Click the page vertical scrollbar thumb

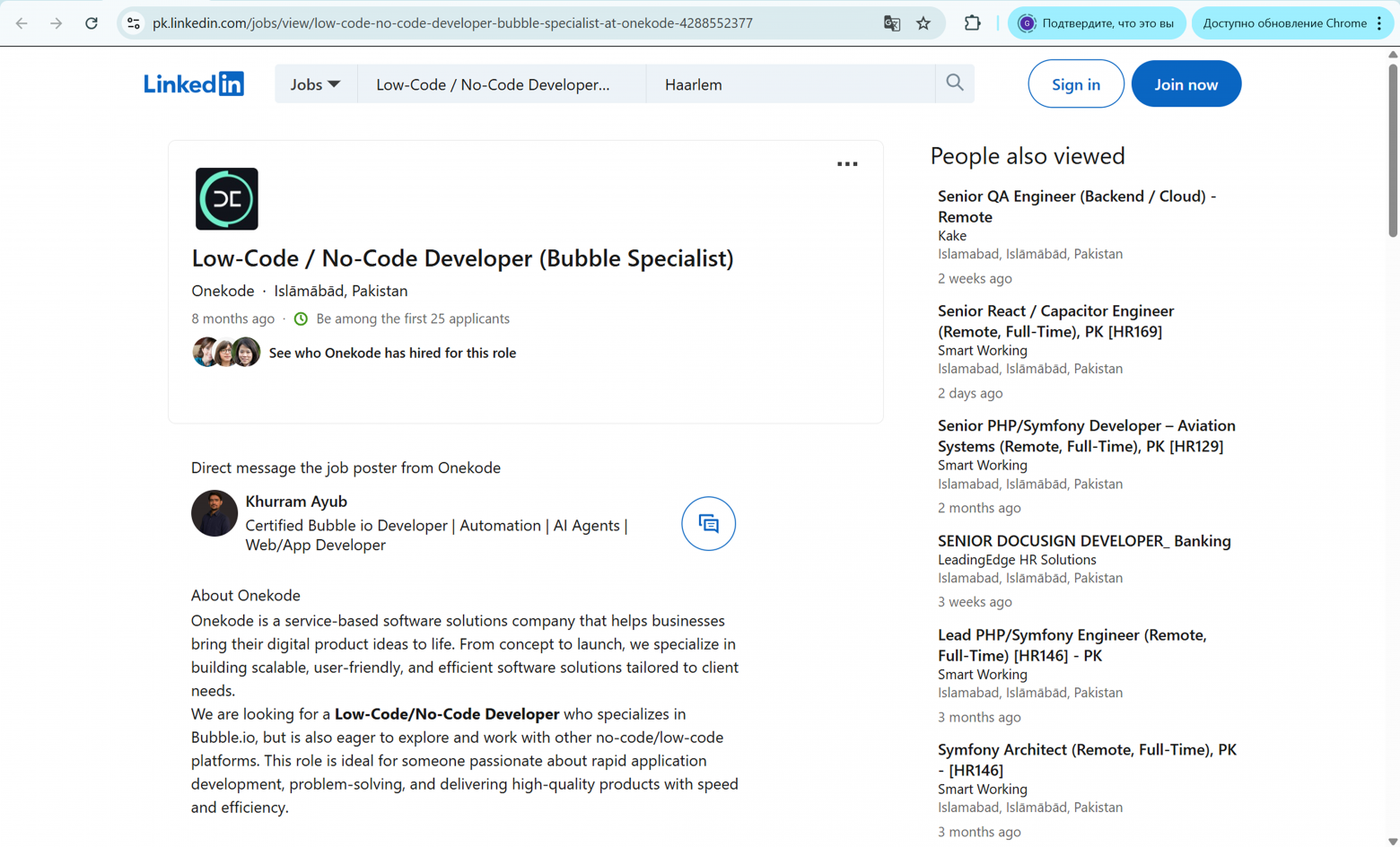pos(1393,149)
